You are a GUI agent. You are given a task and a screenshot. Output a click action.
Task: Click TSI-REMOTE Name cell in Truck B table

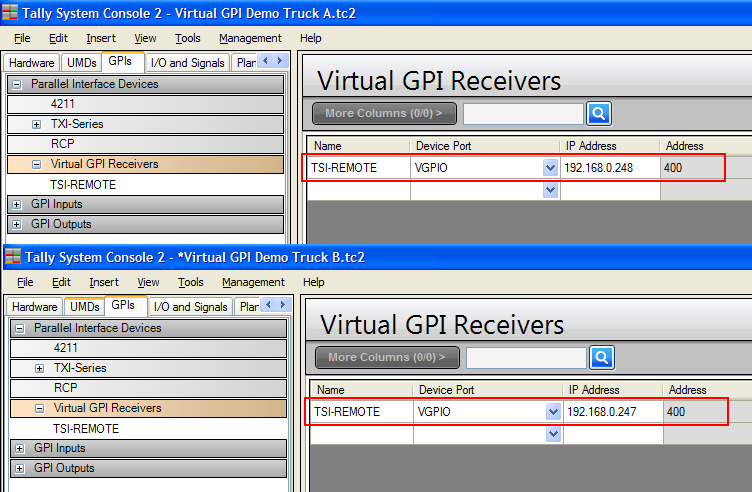coord(361,412)
